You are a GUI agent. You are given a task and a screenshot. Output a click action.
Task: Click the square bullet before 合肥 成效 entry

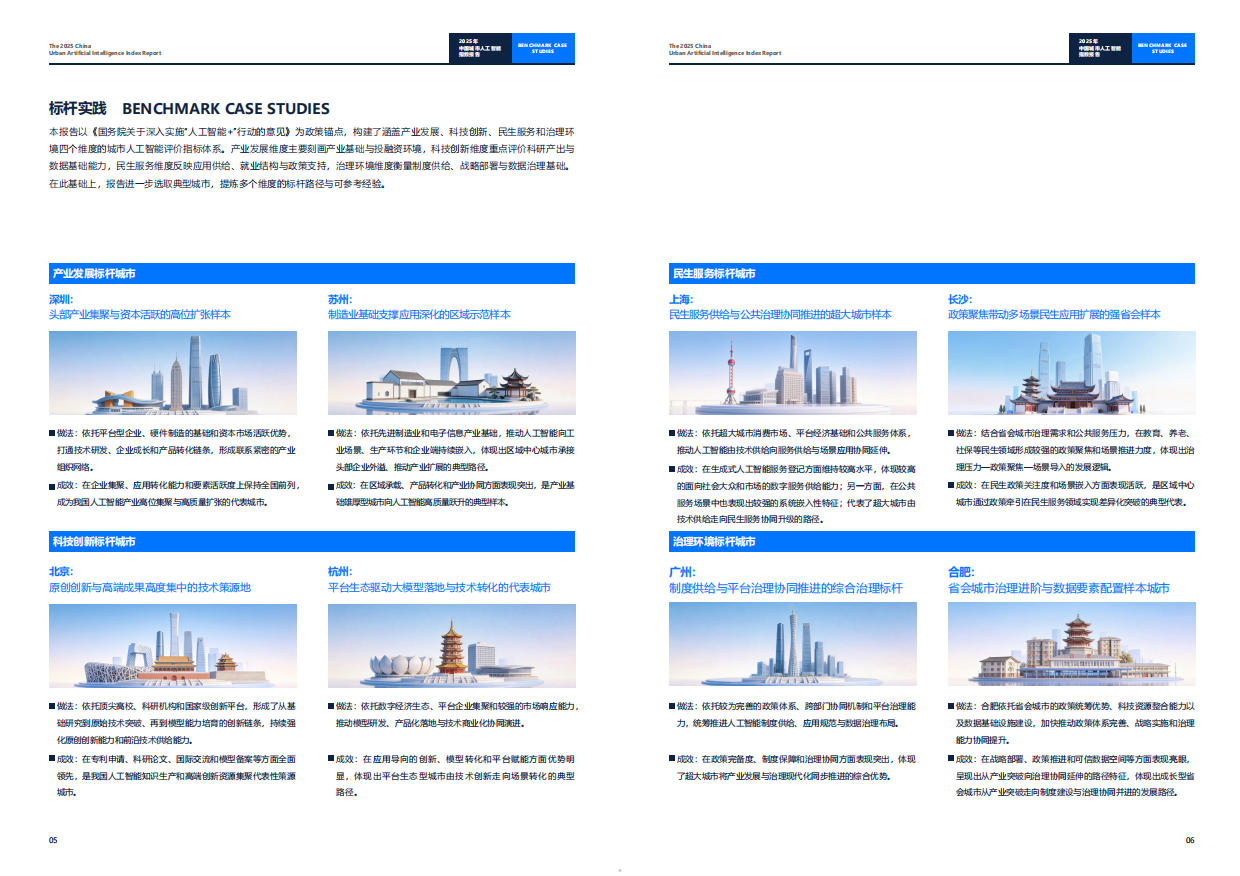(950, 759)
